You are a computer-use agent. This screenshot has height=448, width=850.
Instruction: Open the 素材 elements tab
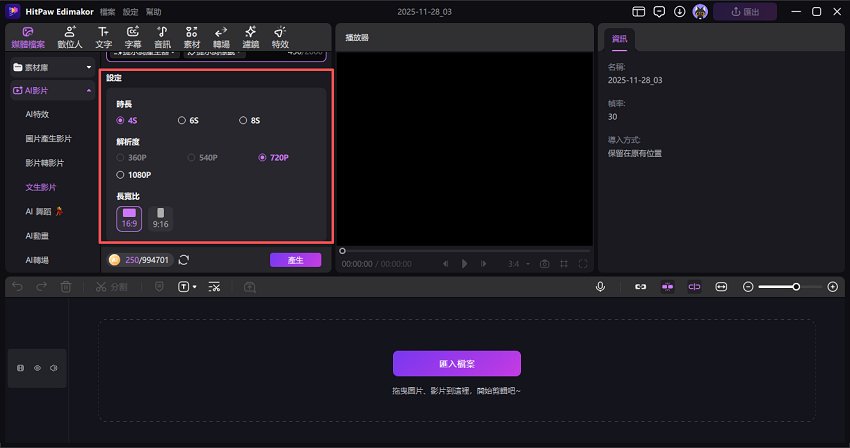(191, 37)
